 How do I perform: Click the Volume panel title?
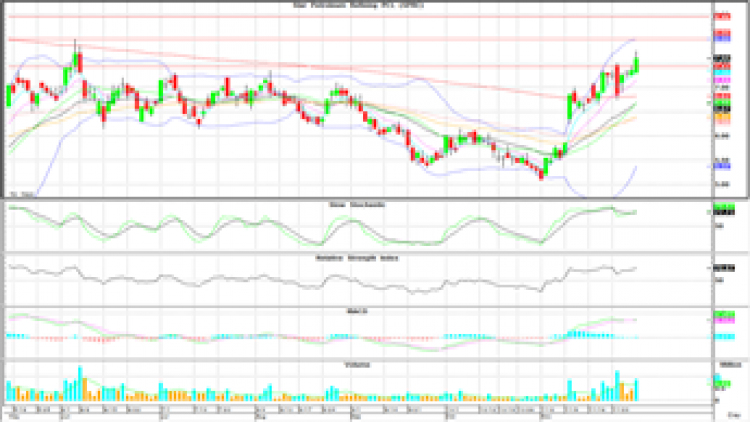click(358, 364)
